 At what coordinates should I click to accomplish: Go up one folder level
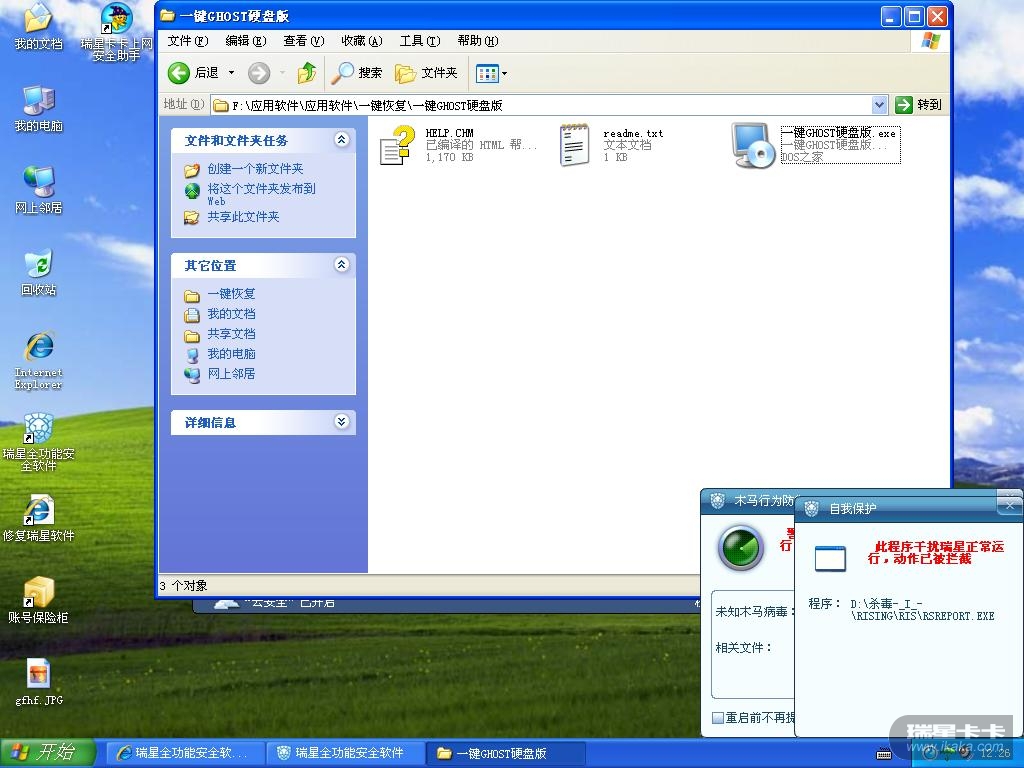(x=306, y=72)
